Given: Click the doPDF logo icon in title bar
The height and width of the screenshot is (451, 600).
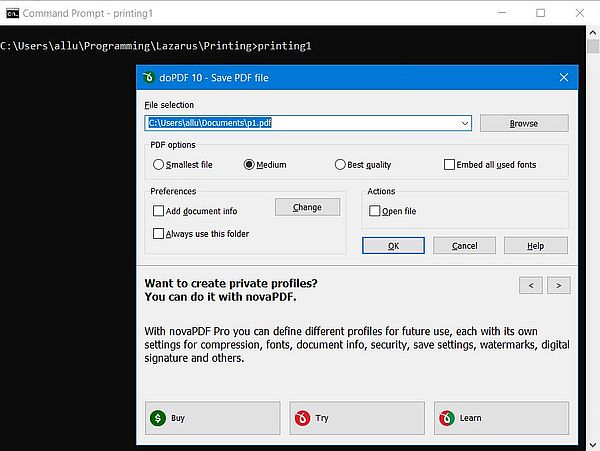Looking at the screenshot, I should coord(148,77).
